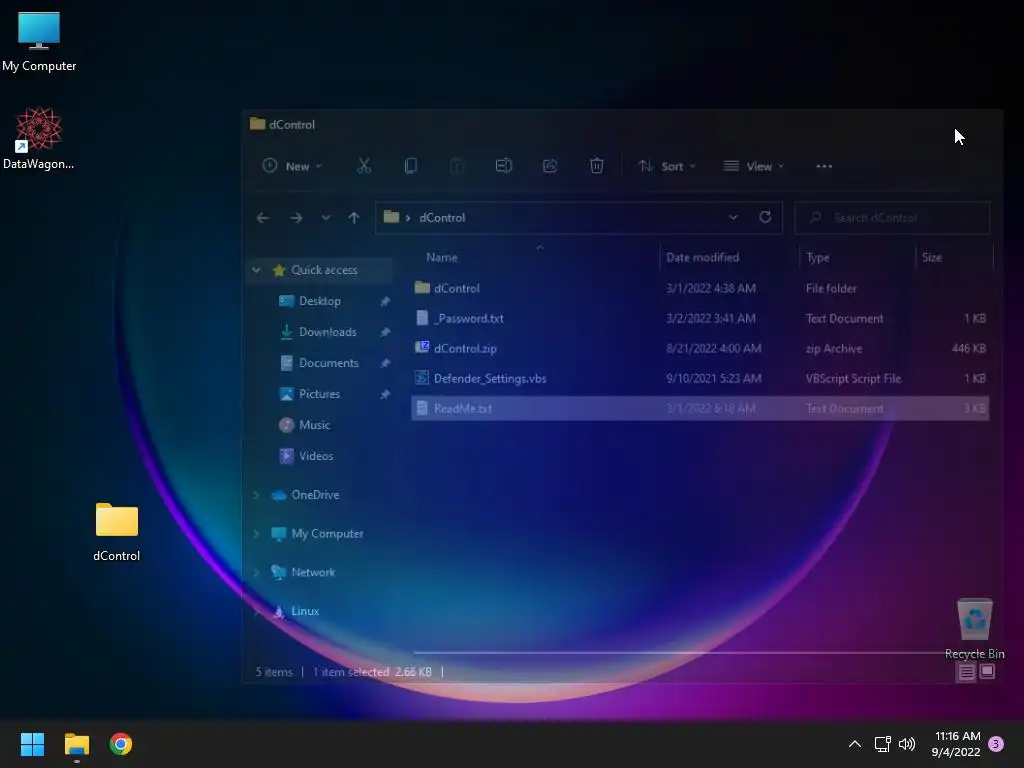Select the Defender_Settings.vbs file

tap(700, 378)
